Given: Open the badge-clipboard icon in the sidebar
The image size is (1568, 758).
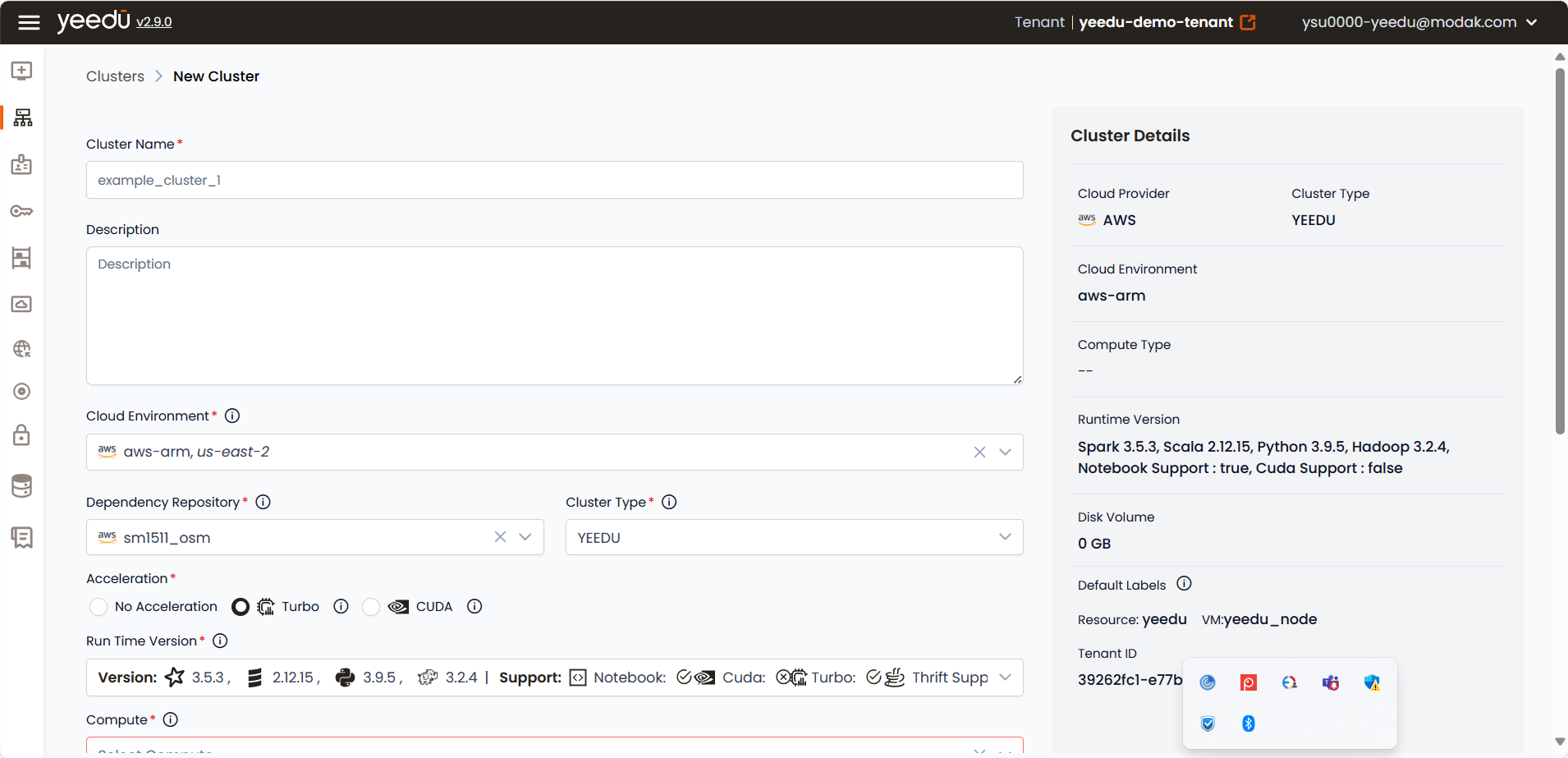Looking at the screenshot, I should tap(22, 164).
